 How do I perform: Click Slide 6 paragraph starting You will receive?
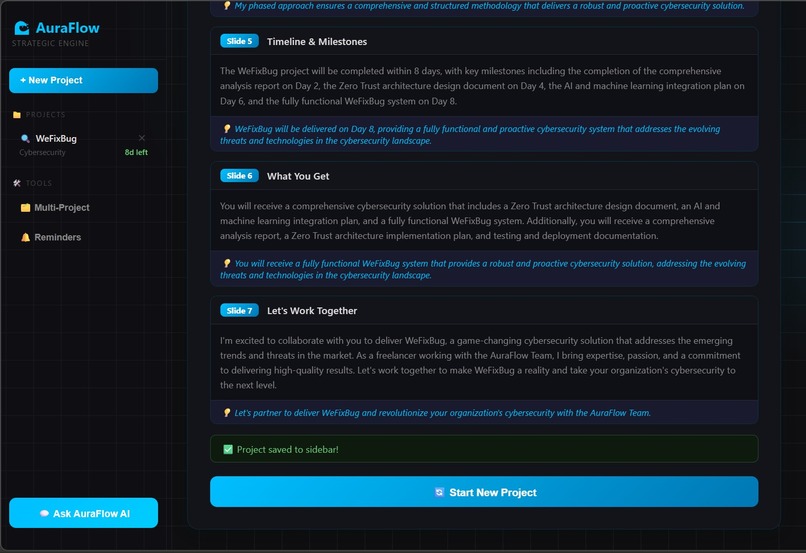[x=470, y=221]
